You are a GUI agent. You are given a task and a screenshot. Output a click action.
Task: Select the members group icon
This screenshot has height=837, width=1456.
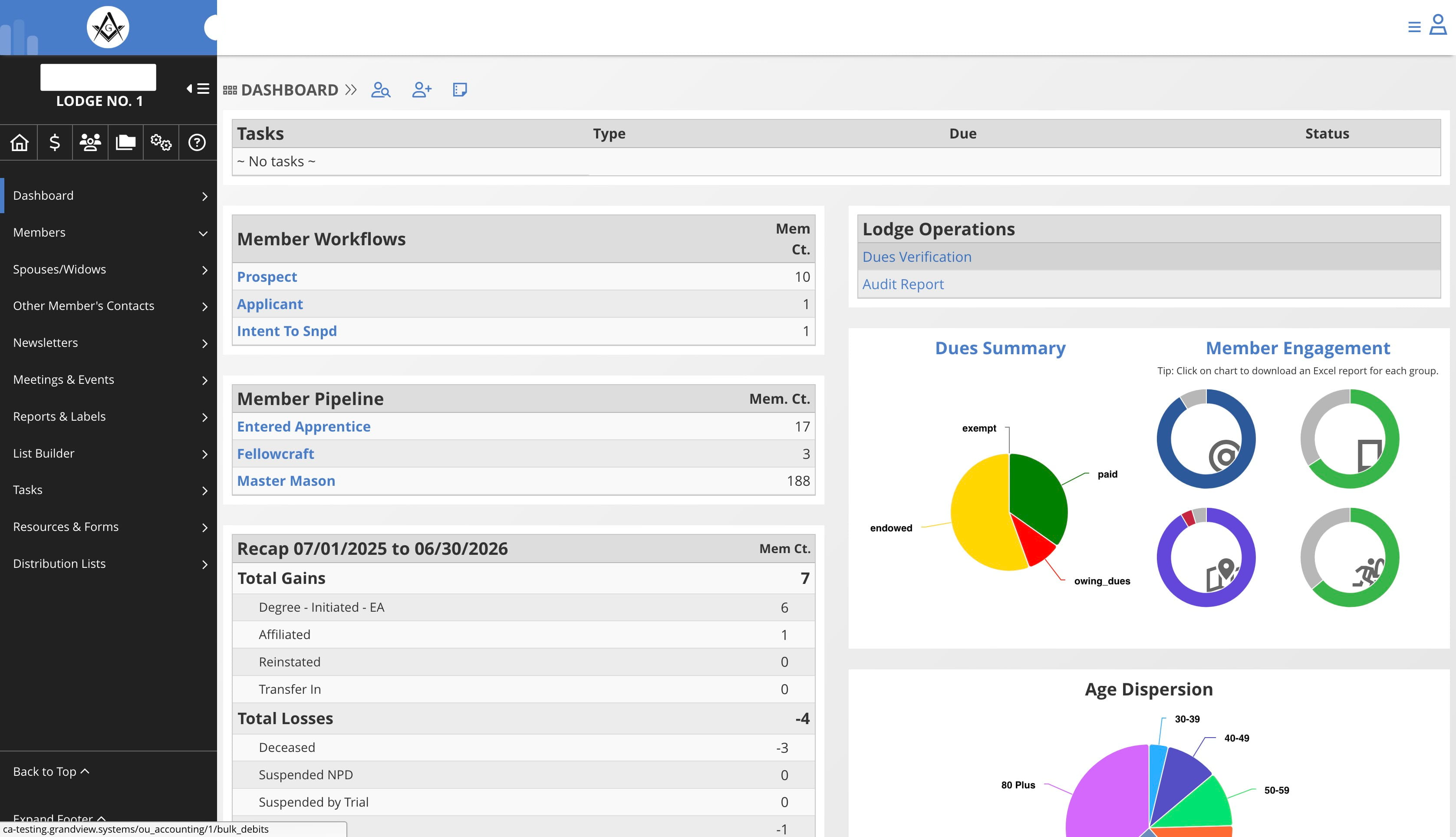tap(90, 142)
